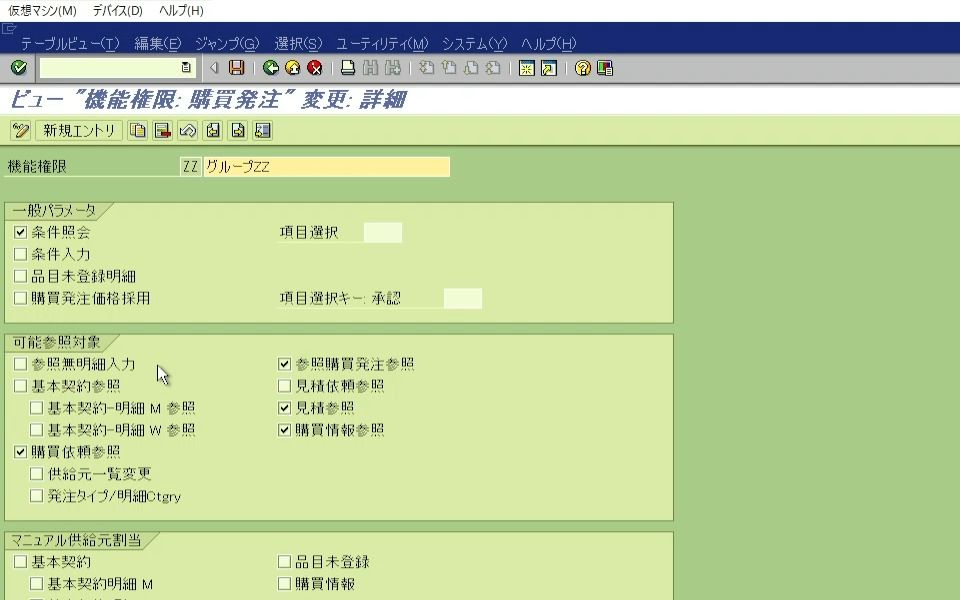Open the command field history dropdown
The width and height of the screenshot is (960, 600).
[186, 67]
